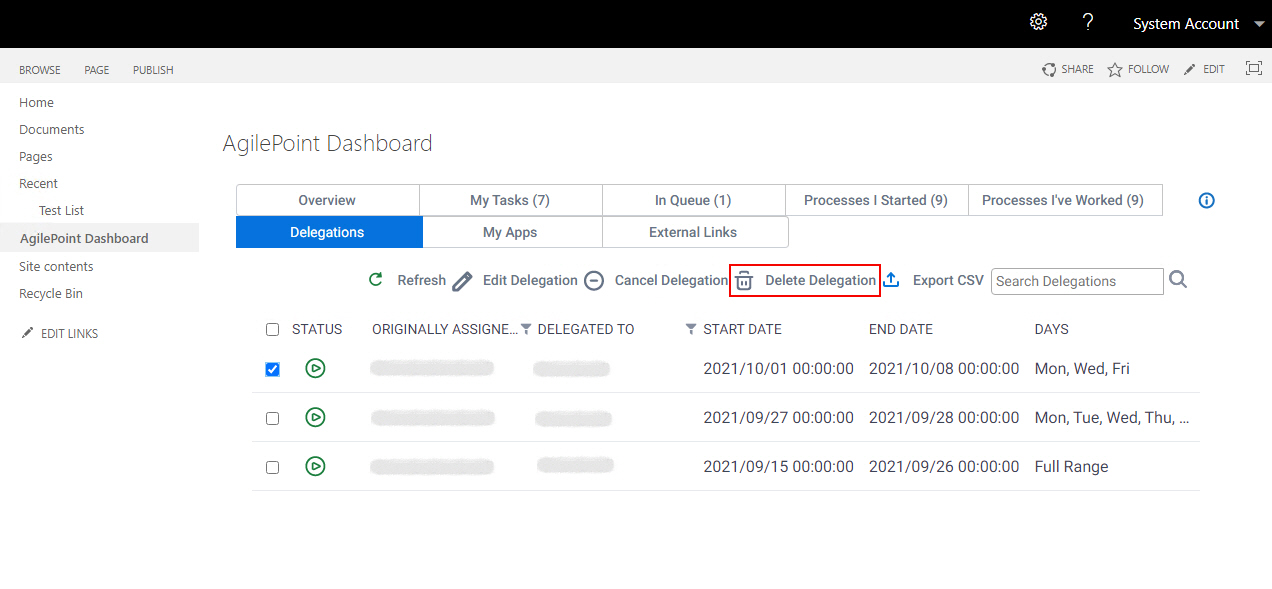
Task: Check the 2021/09/27 delegation row checkbox
Action: 272,418
